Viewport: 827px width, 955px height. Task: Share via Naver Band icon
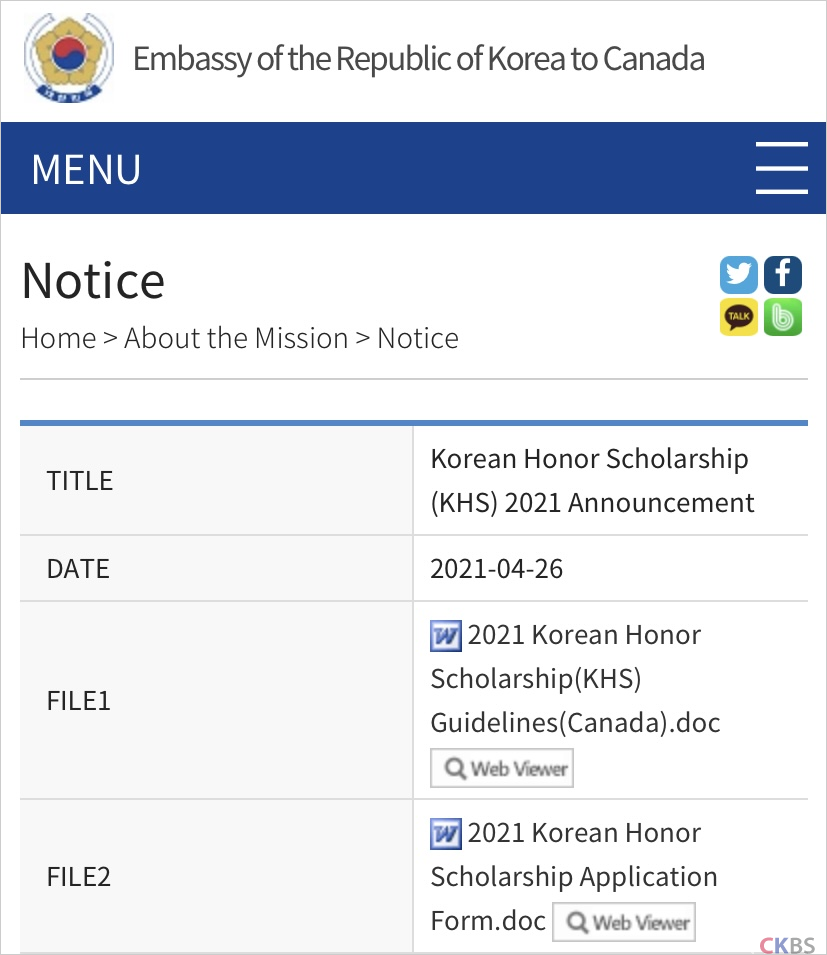pyautogui.click(x=783, y=317)
